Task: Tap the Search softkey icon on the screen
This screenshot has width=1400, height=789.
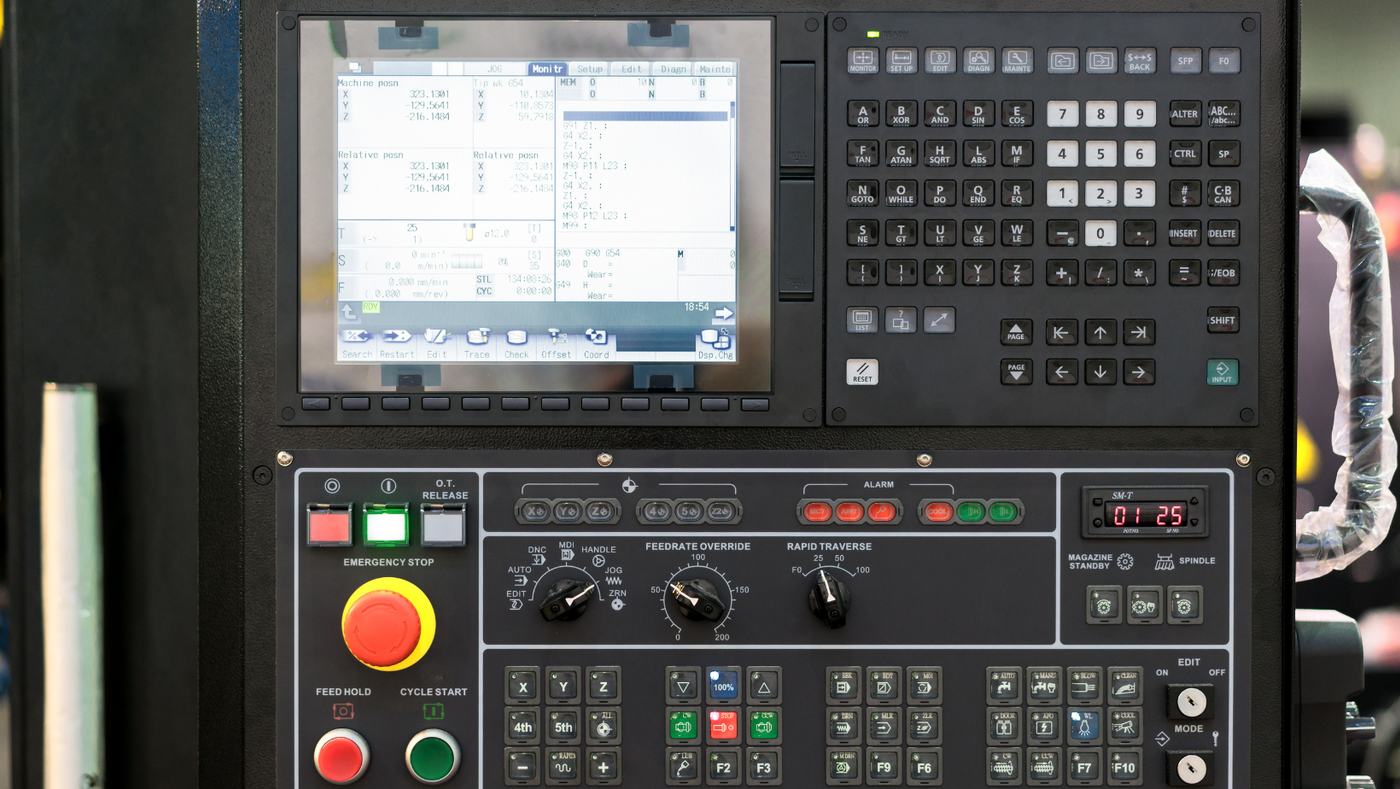Action: coord(357,336)
